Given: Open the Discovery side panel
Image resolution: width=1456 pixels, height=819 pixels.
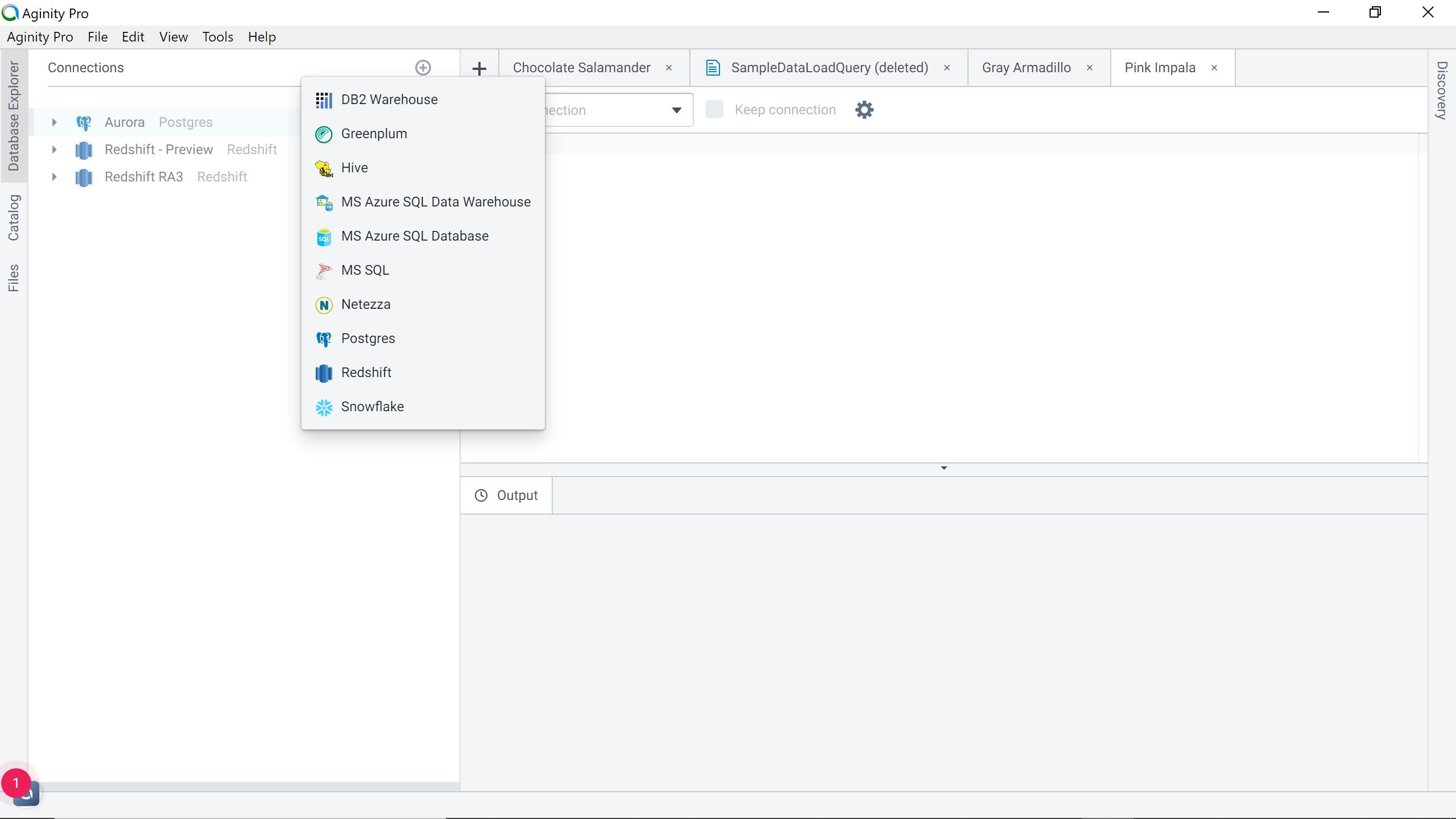Looking at the screenshot, I should click(1441, 90).
